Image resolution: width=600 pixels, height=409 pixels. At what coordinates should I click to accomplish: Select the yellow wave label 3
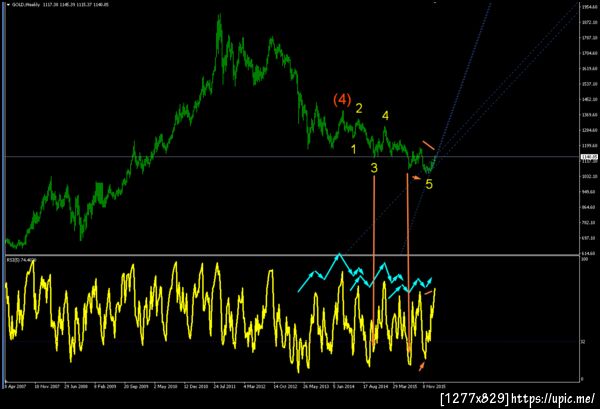click(374, 168)
